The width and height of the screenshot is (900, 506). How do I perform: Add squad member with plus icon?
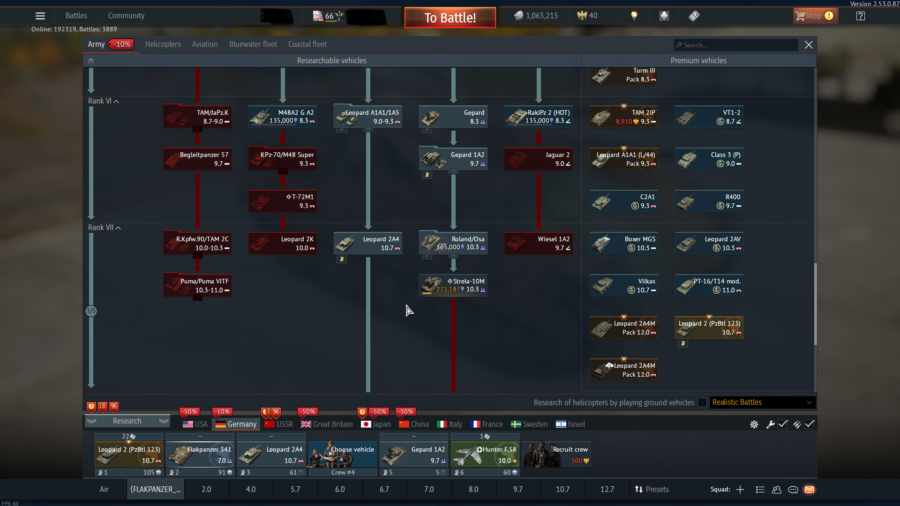click(x=740, y=489)
